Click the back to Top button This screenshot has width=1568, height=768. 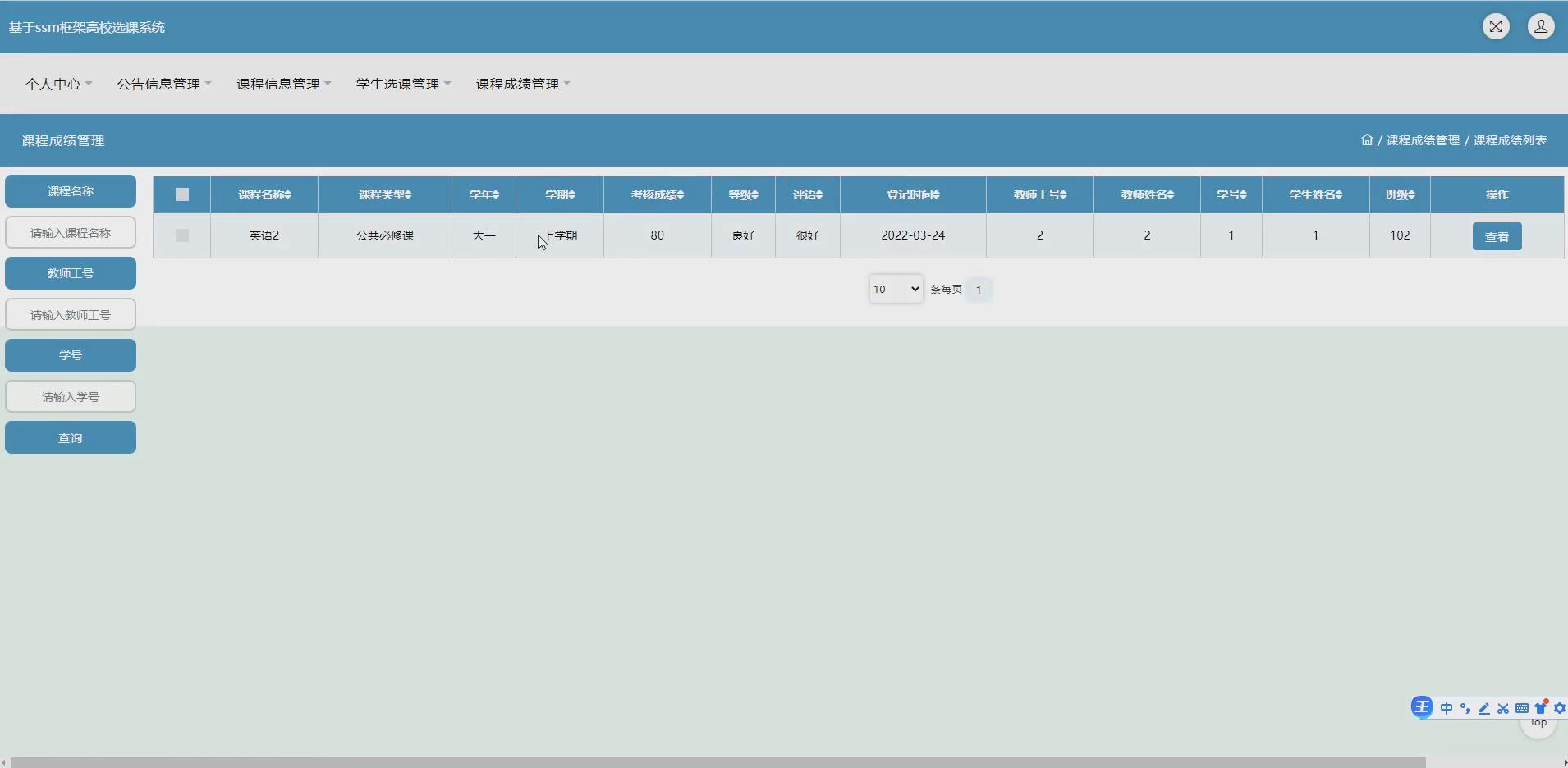click(x=1538, y=726)
